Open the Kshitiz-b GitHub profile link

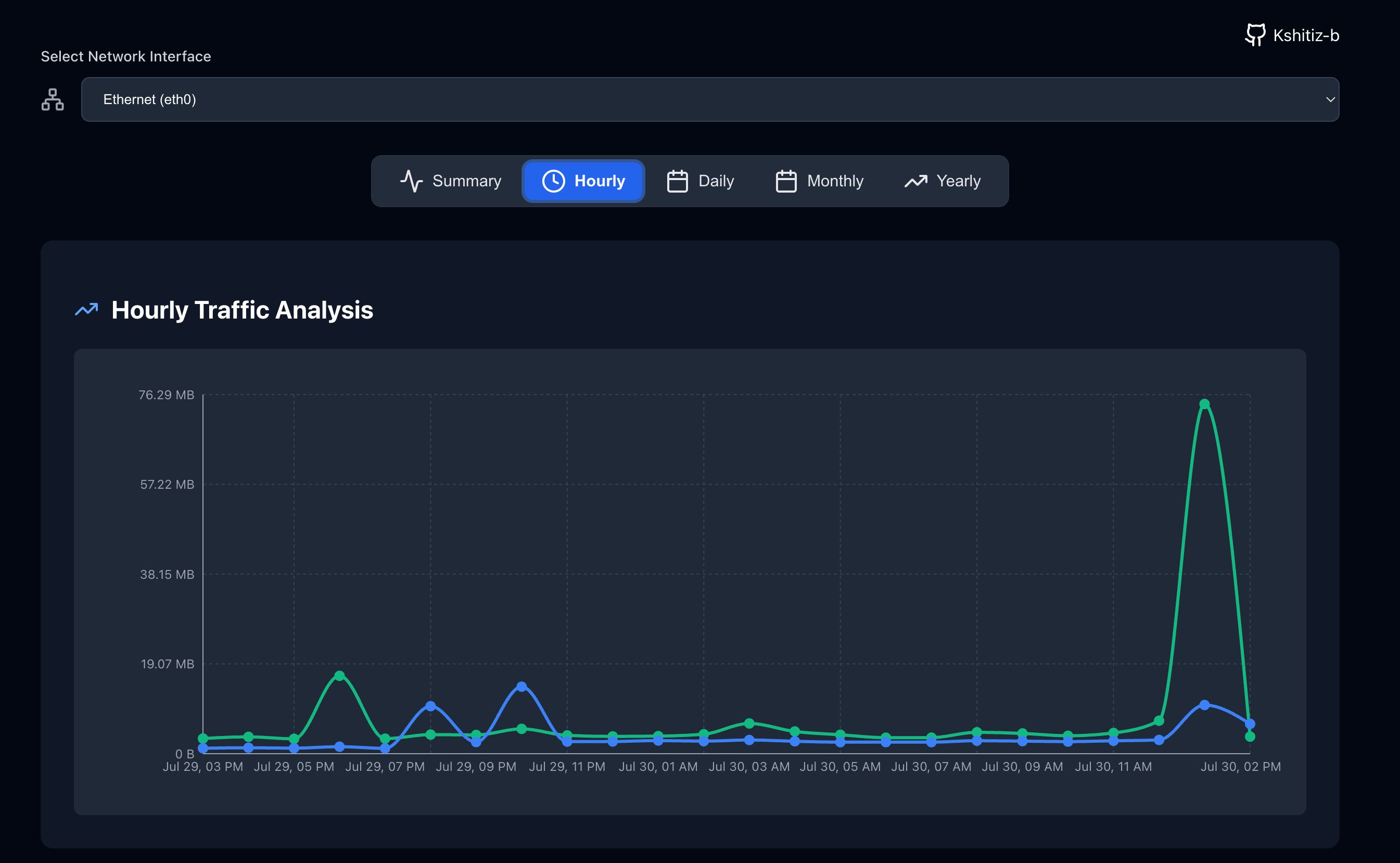1305,35
